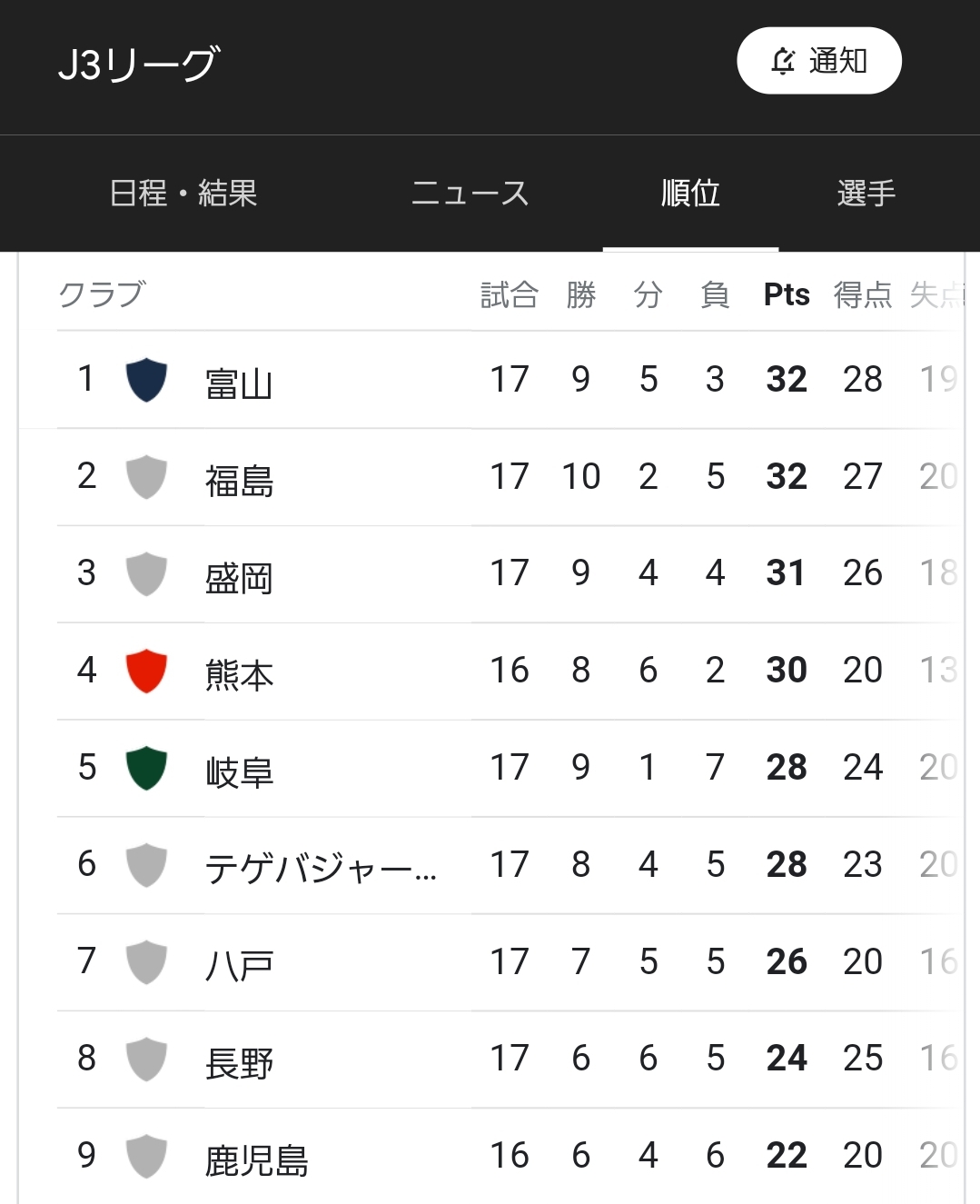Screen dimensions: 980x1204
Task: Click the navy 富山 team crest
Action: click(146, 380)
